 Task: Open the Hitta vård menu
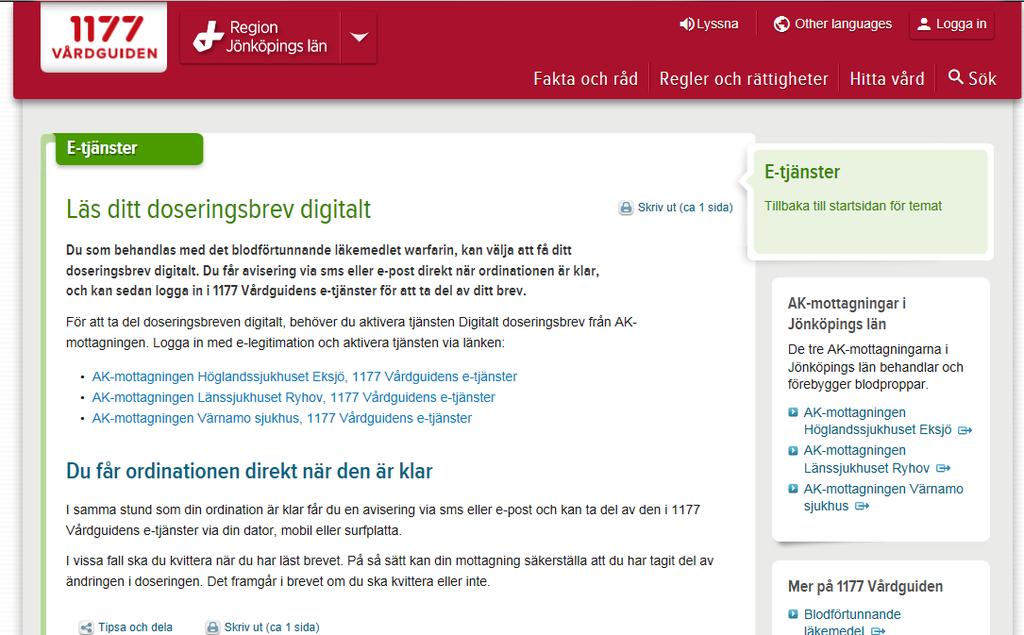(x=887, y=79)
